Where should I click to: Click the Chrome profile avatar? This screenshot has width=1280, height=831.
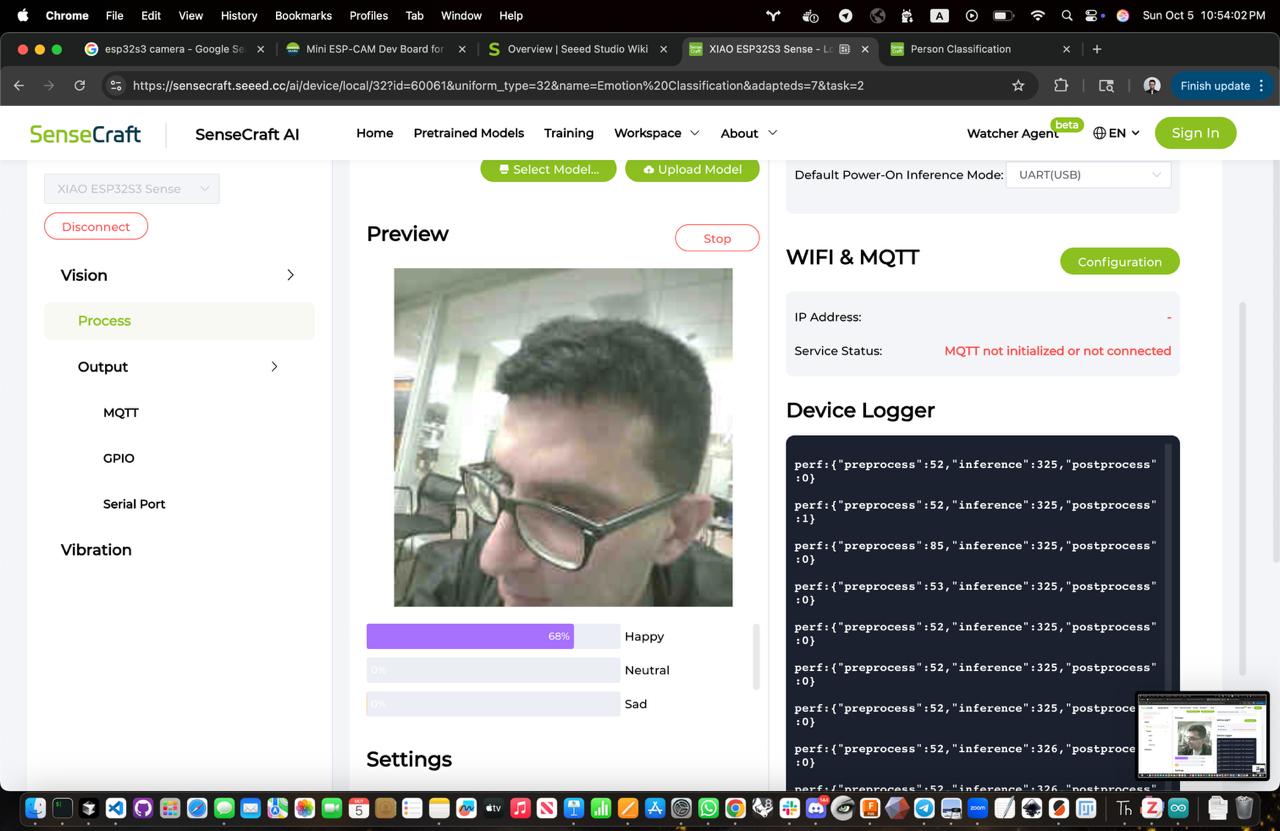pyautogui.click(x=1151, y=85)
